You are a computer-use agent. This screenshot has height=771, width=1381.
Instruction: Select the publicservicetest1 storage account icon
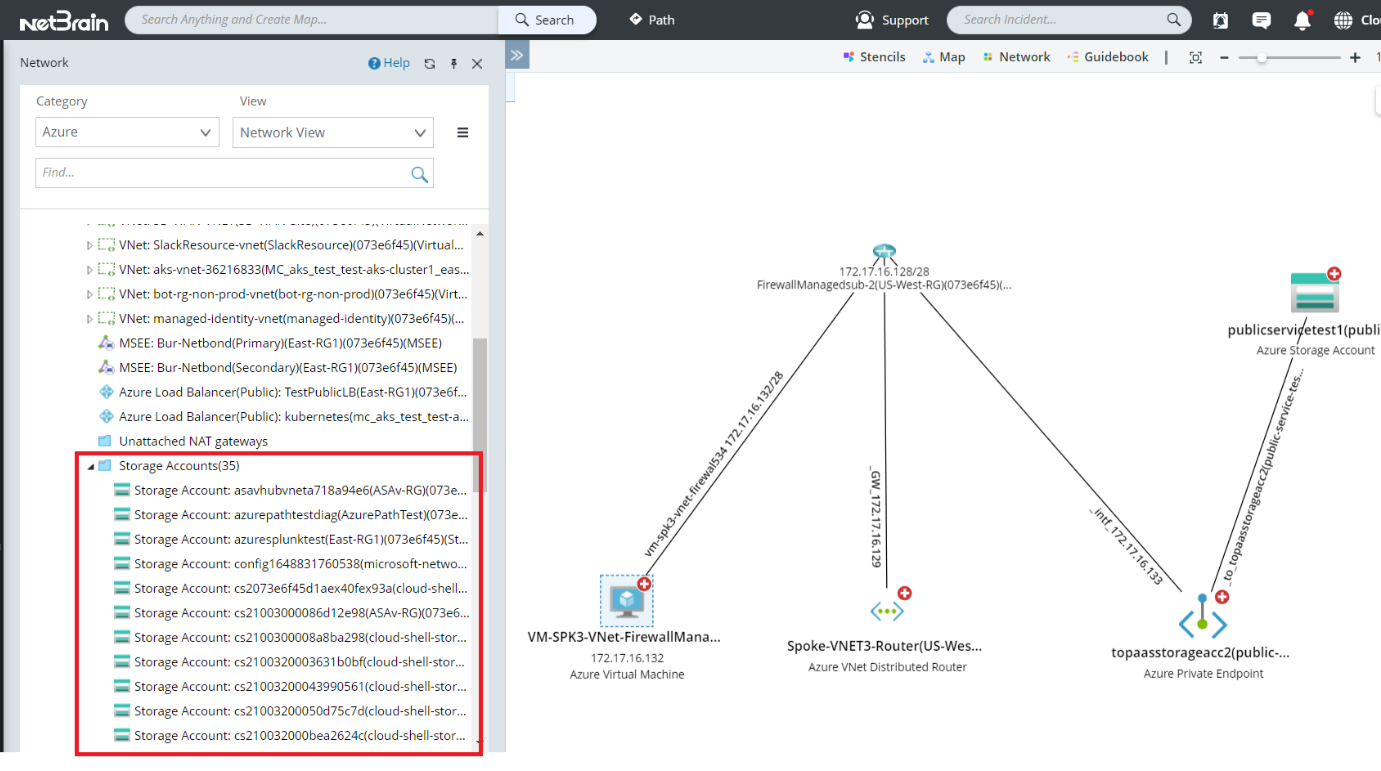tap(1314, 292)
